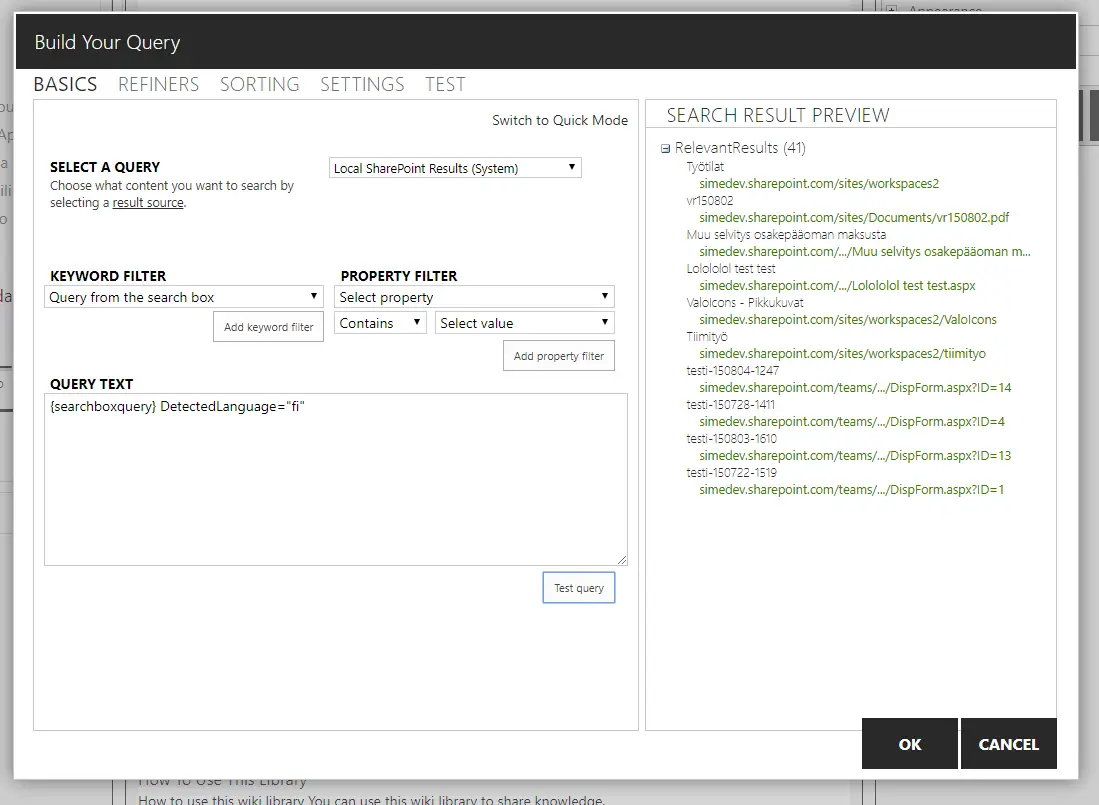Open the vr150802.pdf result URL
The image size is (1099, 805).
tap(854, 218)
